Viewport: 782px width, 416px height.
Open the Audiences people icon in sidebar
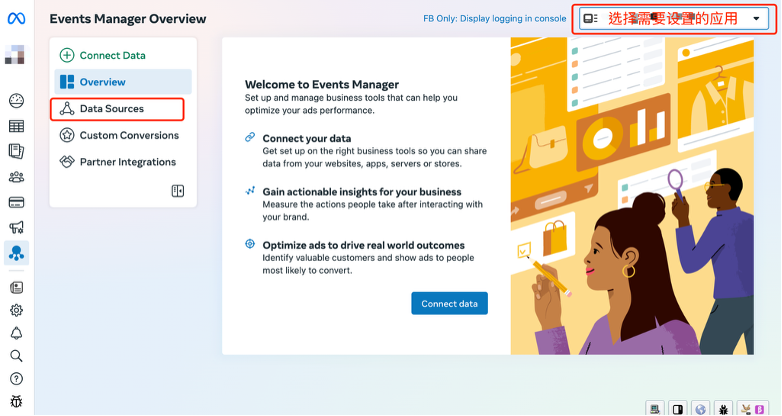pyautogui.click(x=16, y=177)
